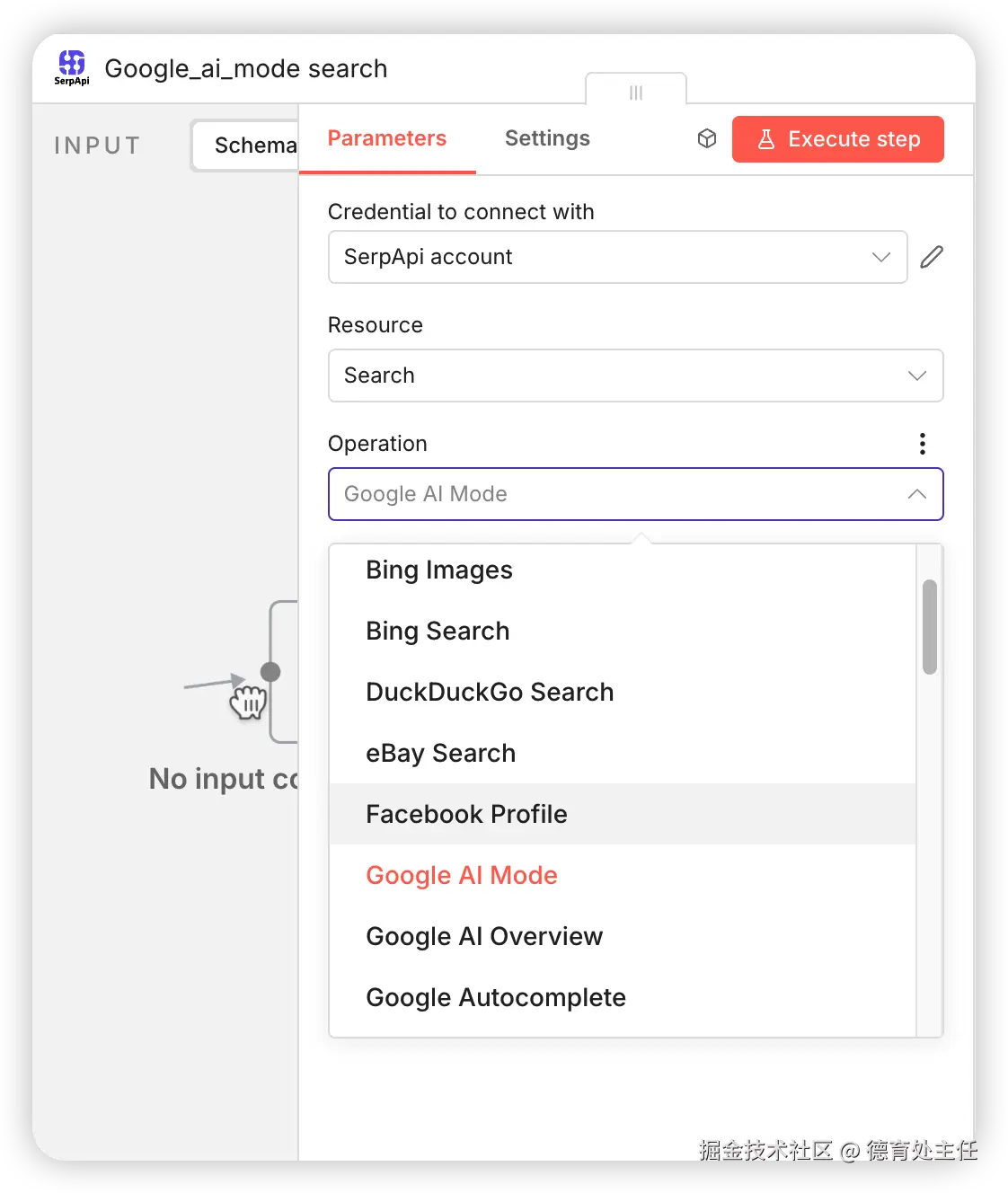The image size is (1008, 1193).
Task: Open the Resource dropdown showing Search
Action: click(635, 376)
